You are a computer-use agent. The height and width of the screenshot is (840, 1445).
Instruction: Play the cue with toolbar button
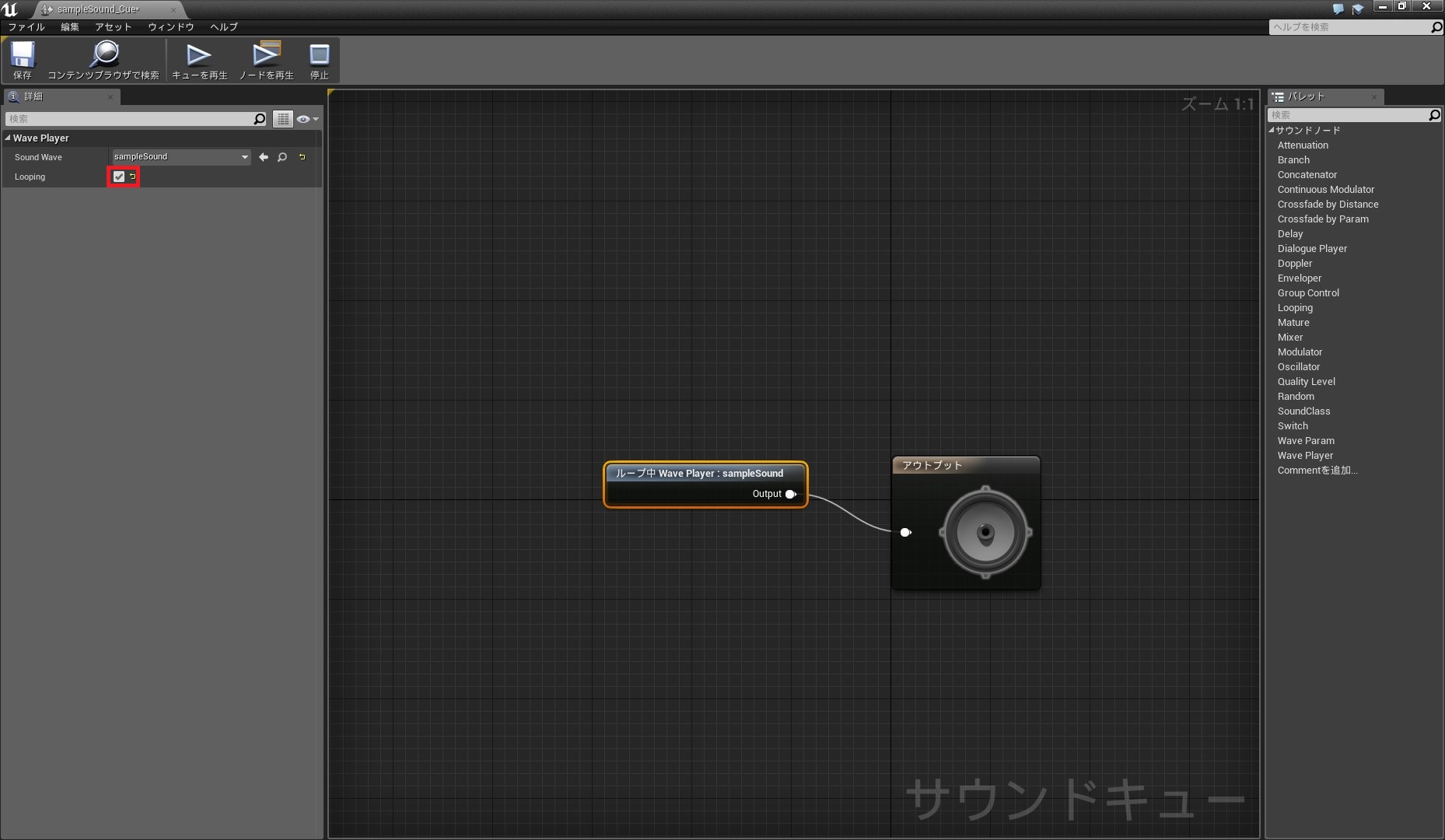(199, 61)
